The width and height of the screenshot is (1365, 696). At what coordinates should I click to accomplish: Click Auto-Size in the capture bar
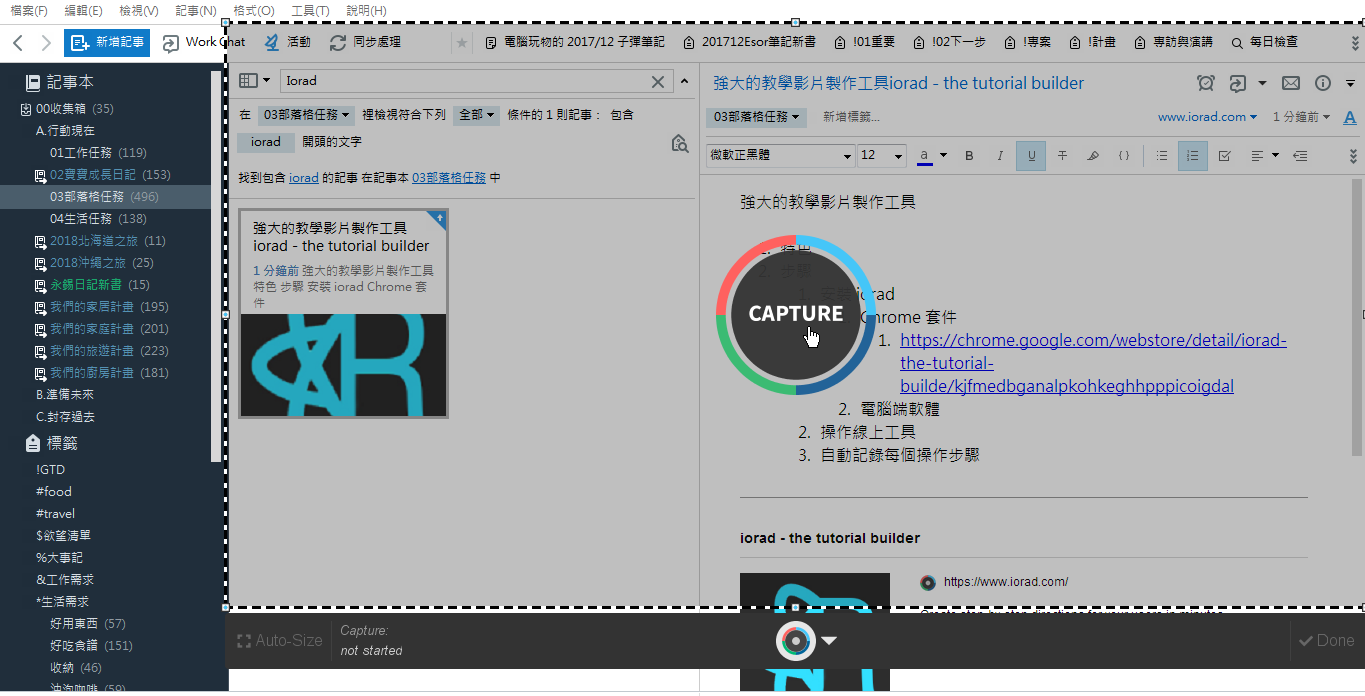coord(279,640)
